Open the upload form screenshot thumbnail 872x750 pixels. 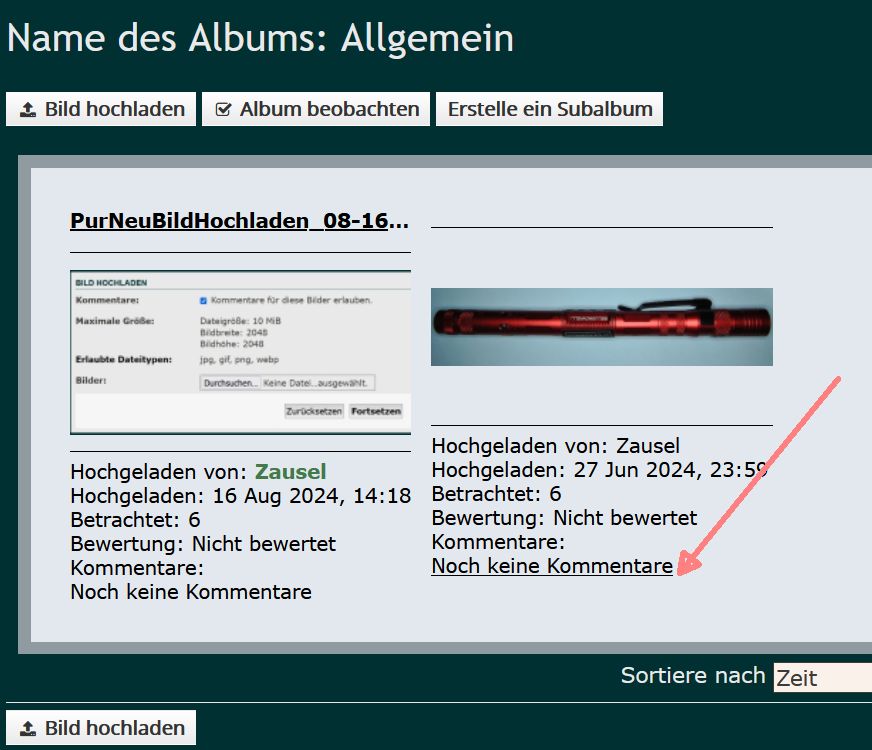[240, 352]
